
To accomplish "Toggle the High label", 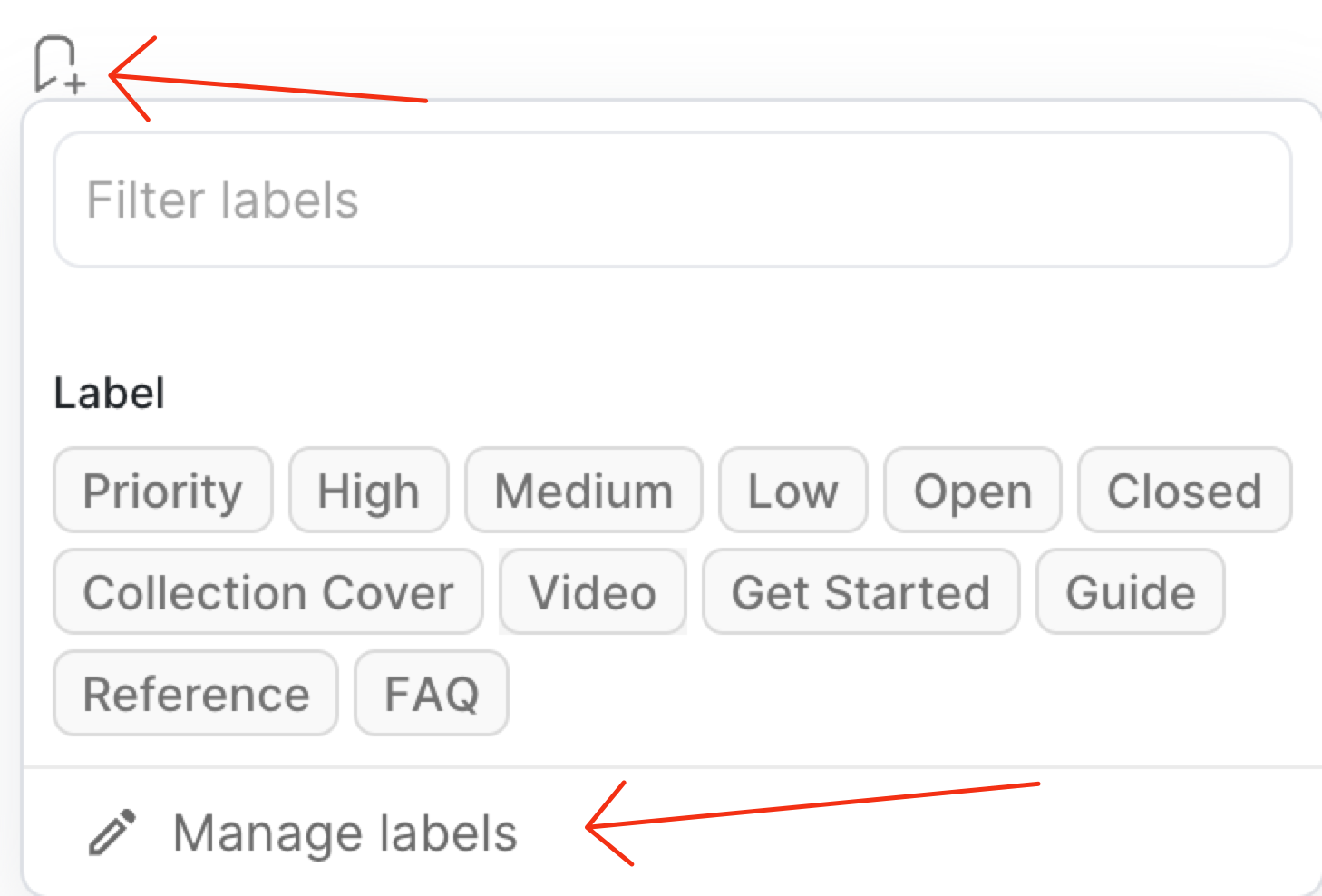I will 368,491.
